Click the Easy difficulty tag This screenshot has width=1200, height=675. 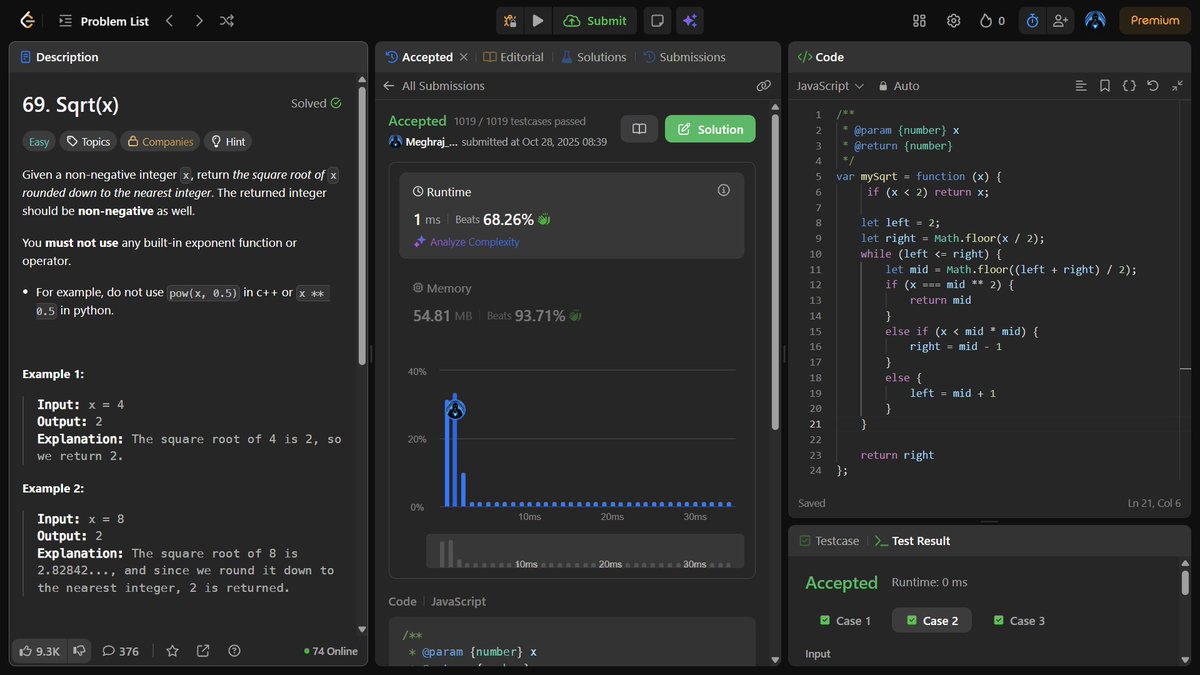point(38,142)
